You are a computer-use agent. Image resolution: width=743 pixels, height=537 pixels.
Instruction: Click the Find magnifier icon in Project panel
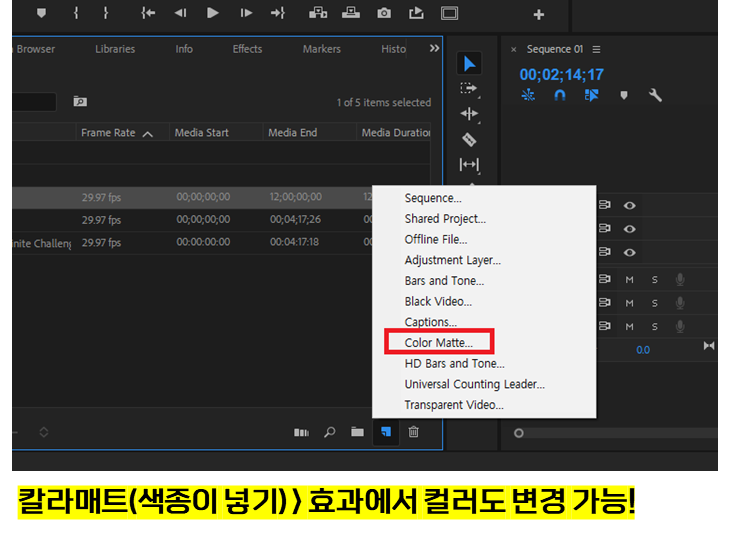(x=329, y=432)
